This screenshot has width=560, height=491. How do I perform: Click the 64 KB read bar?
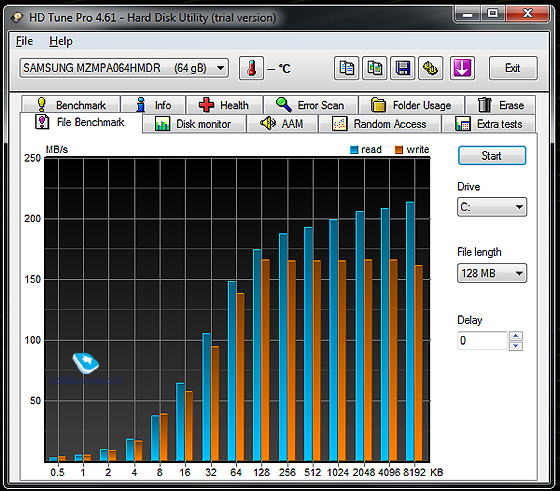[x=232, y=371]
